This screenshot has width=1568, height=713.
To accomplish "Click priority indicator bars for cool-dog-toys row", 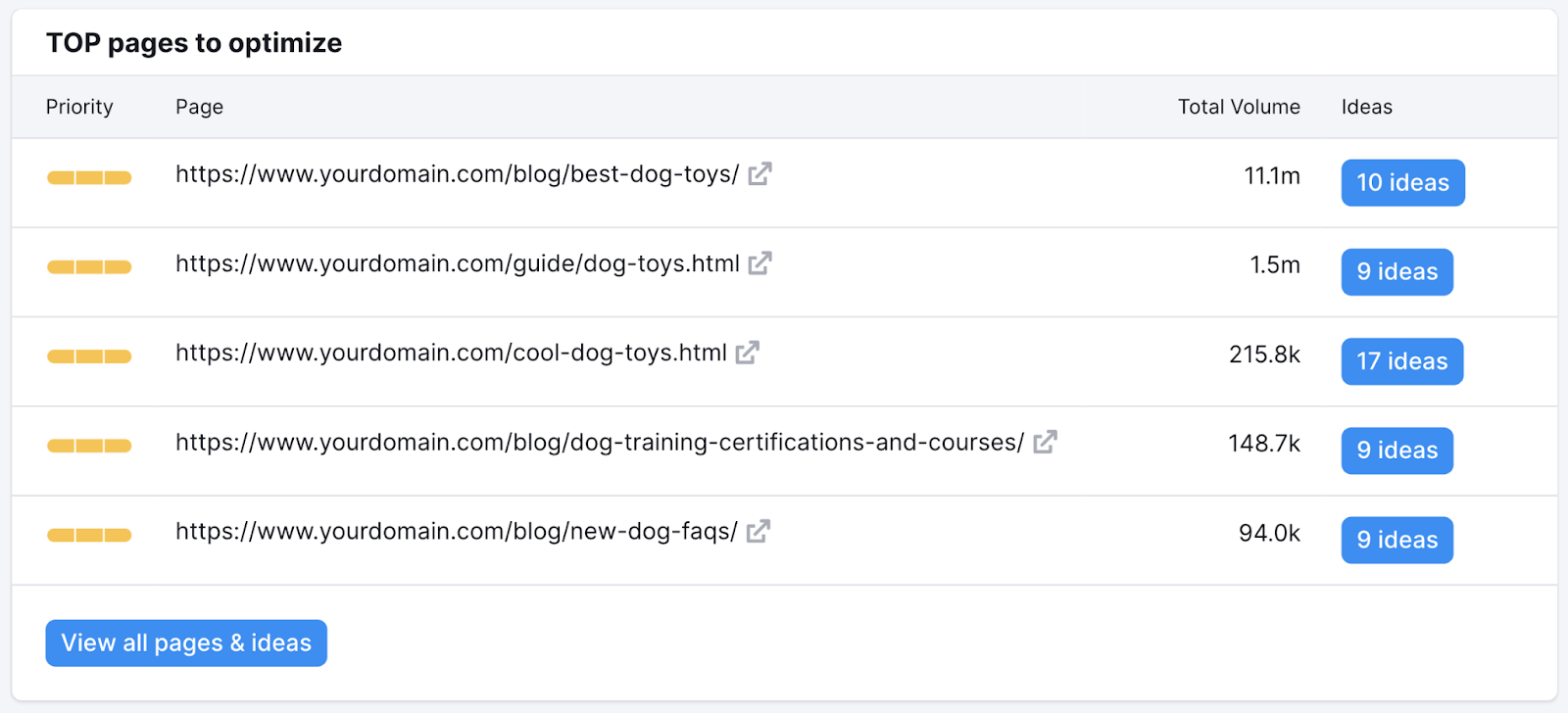I will [x=88, y=356].
